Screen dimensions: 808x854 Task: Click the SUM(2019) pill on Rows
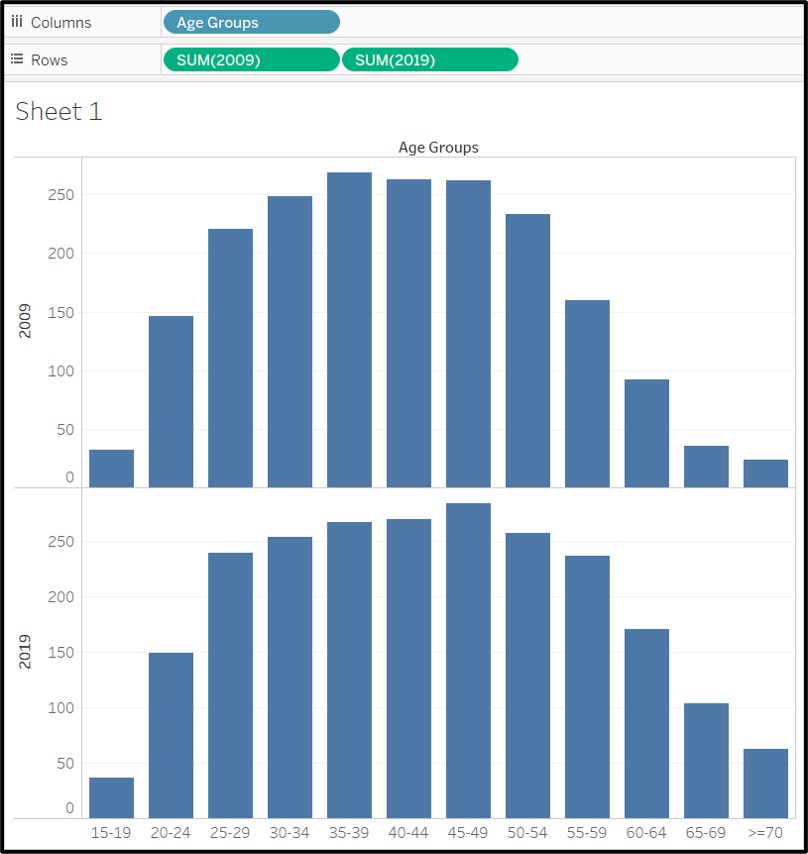(429, 60)
